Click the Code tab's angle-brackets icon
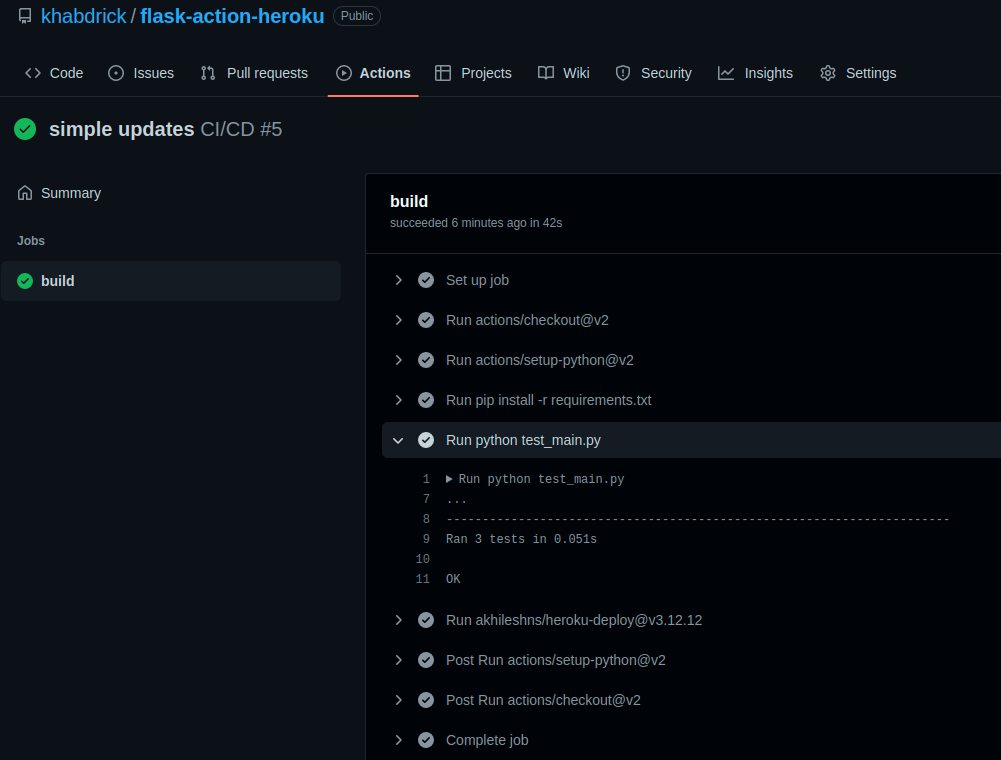 click(32, 72)
